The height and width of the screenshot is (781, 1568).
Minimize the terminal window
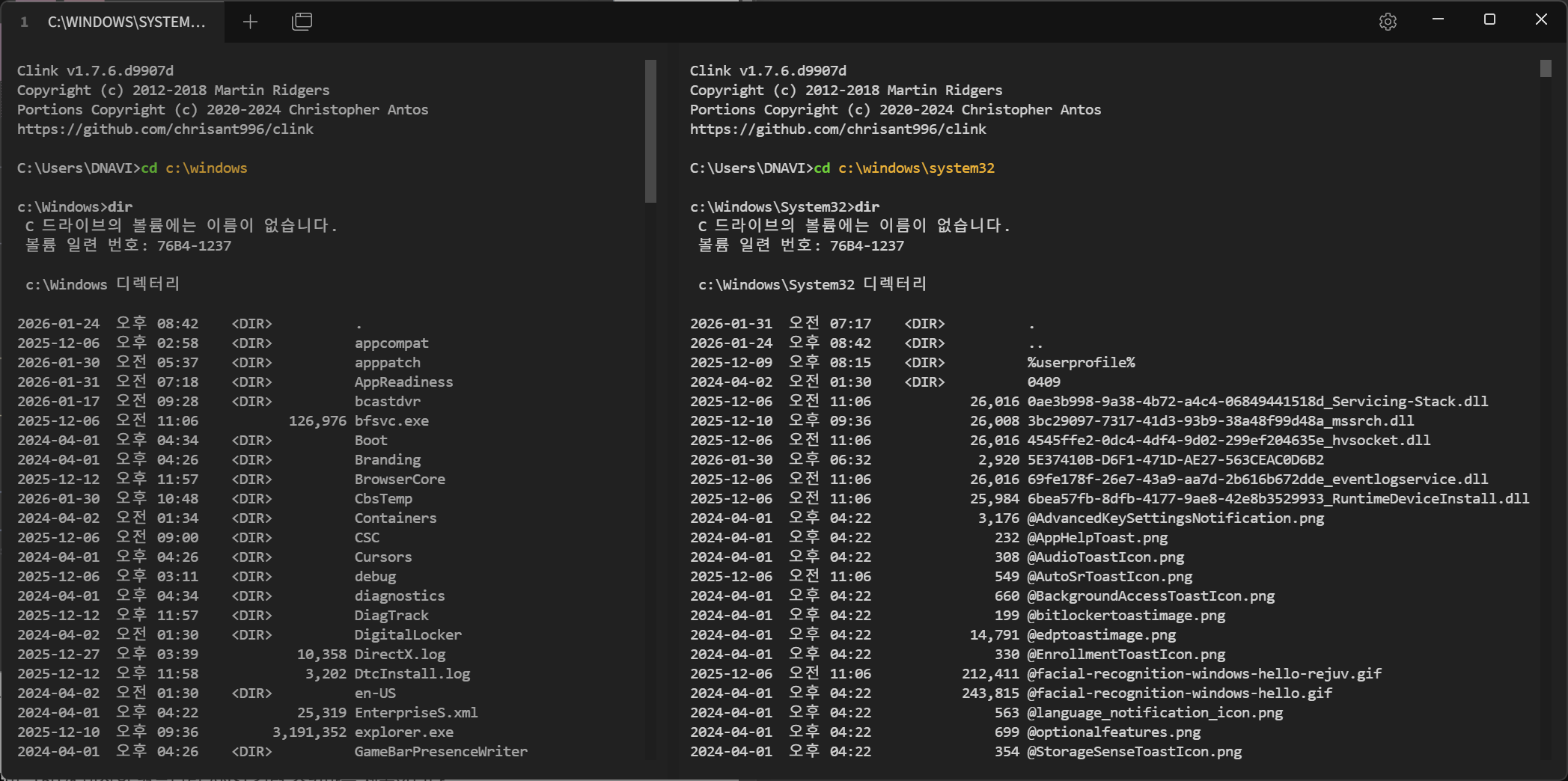point(1438,20)
